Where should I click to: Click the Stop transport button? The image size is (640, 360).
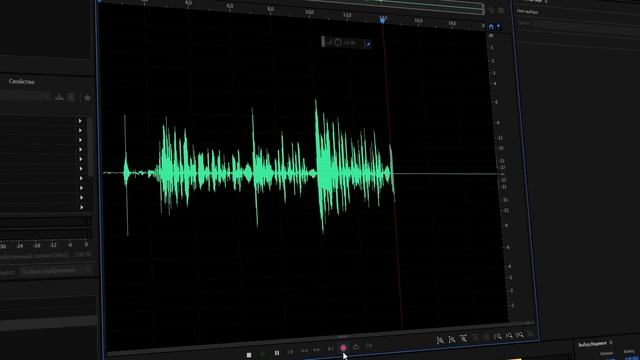point(249,355)
